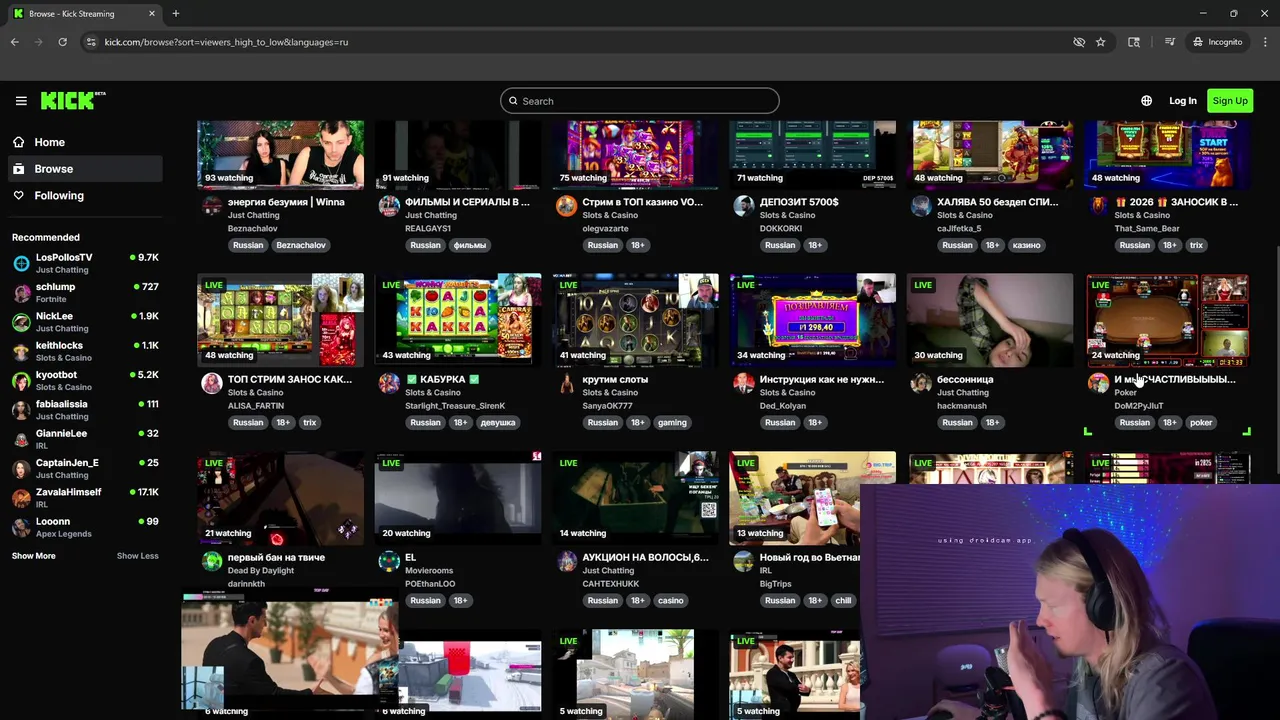Open the hamburger sidebar menu
Image resolution: width=1280 pixels, height=720 pixels.
21,101
